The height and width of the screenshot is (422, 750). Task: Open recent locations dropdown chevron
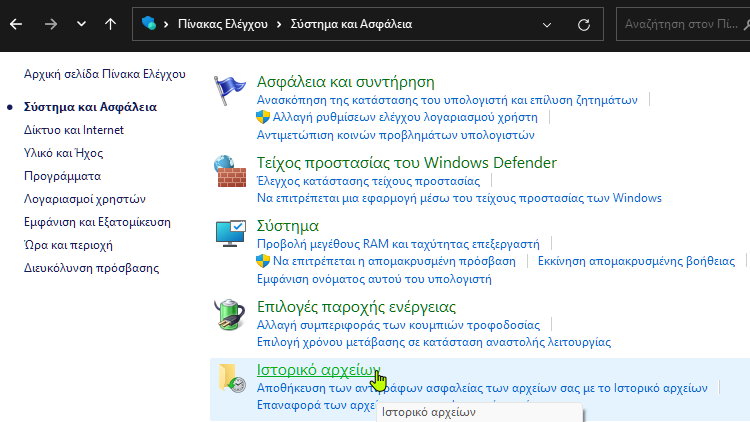point(81,24)
